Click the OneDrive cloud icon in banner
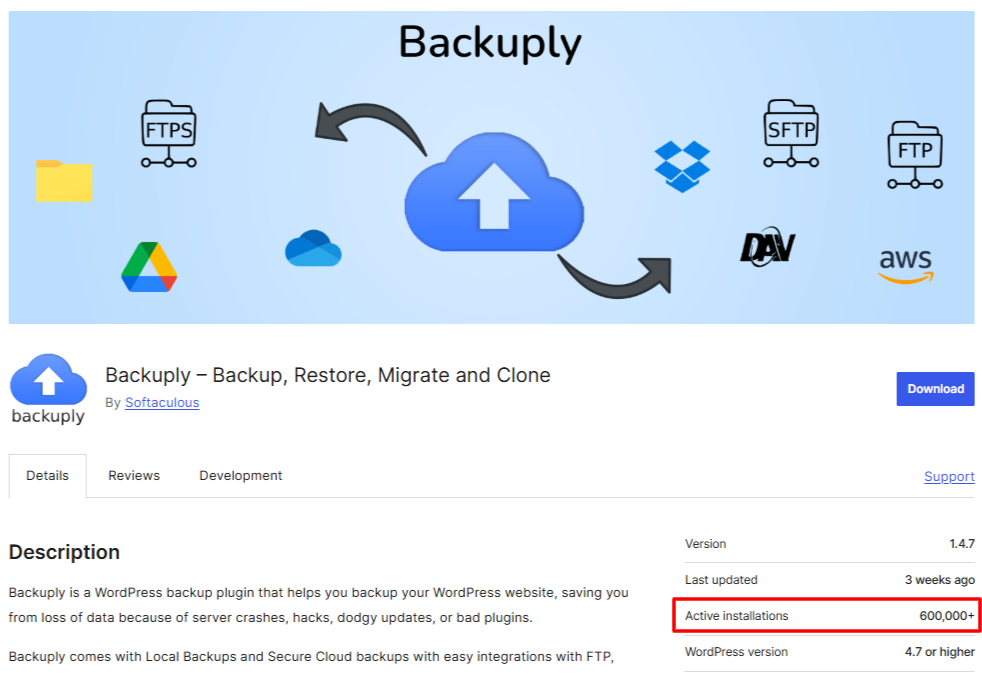Screen dimensions: 982x676 coord(313,248)
